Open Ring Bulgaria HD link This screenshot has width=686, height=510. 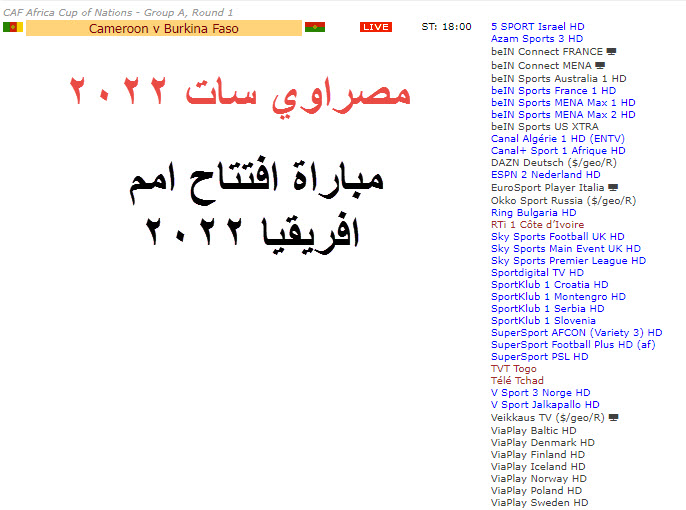[x=534, y=213]
